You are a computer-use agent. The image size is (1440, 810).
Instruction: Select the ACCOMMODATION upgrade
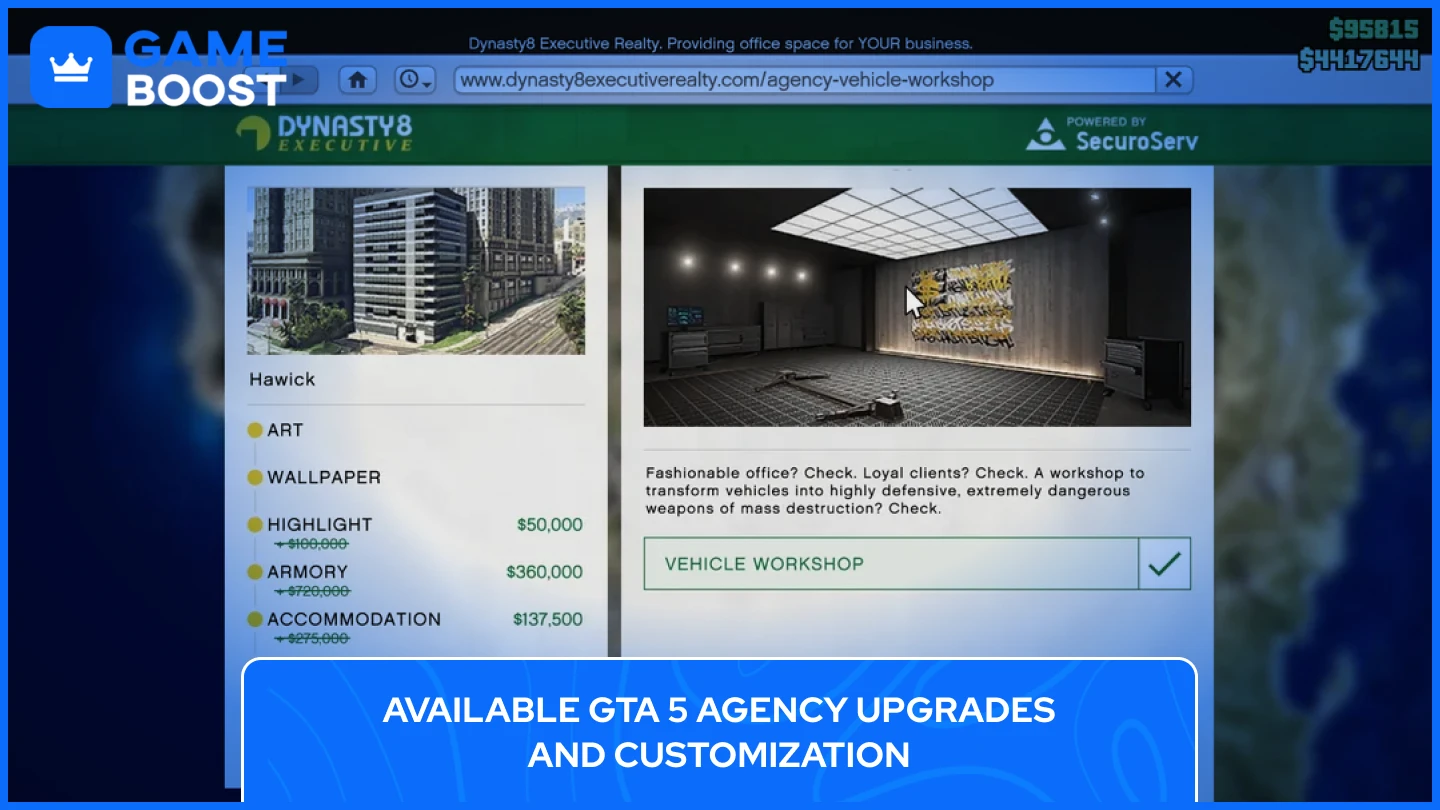click(x=353, y=619)
